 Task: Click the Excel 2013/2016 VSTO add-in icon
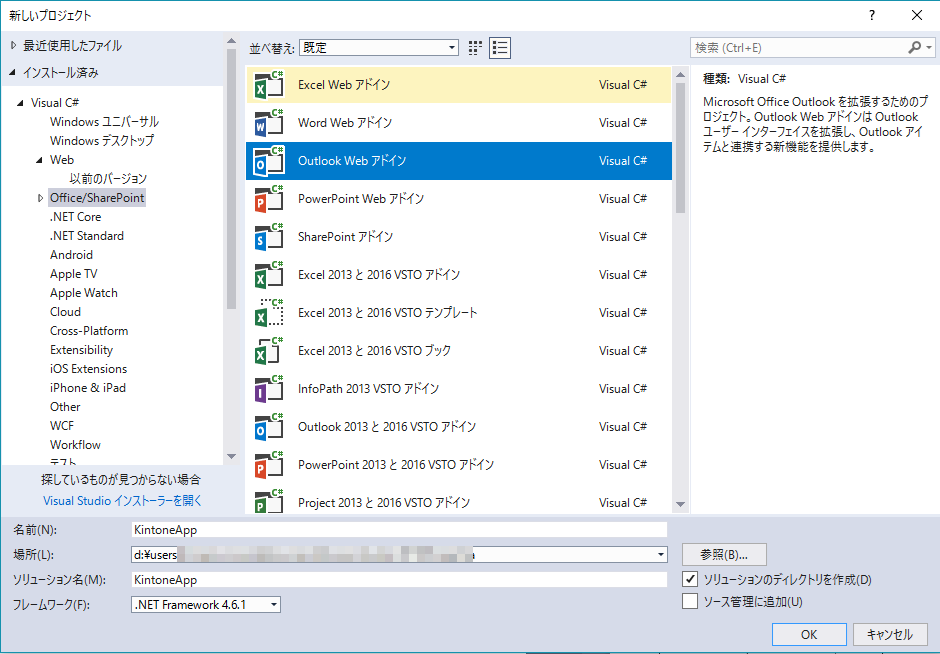coord(269,275)
